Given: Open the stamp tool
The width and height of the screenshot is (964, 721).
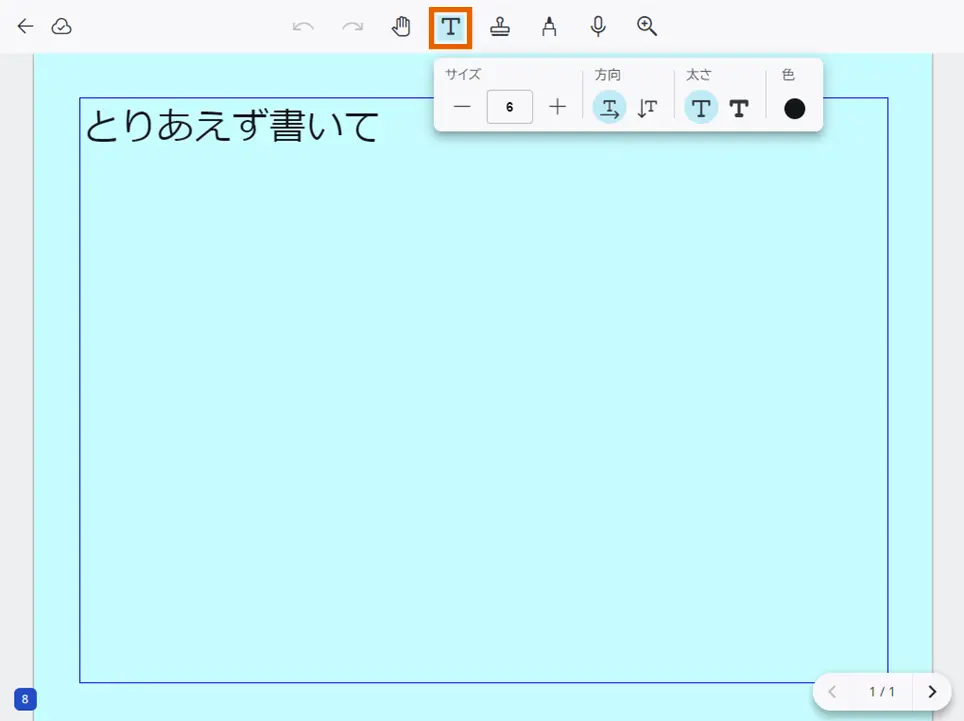Looking at the screenshot, I should (500, 26).
